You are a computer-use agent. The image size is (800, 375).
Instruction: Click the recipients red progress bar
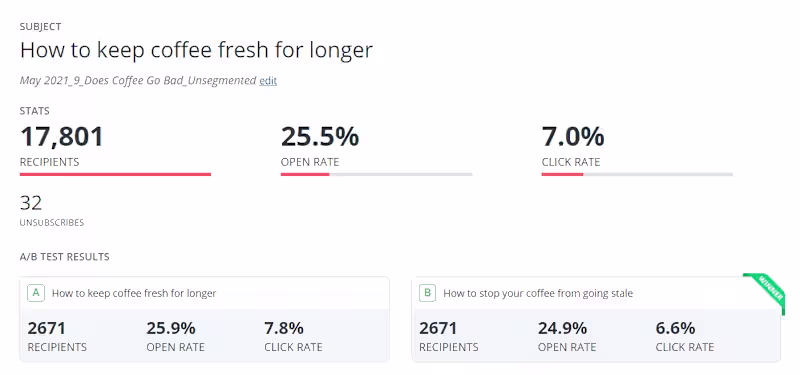[x=115, y=174]
